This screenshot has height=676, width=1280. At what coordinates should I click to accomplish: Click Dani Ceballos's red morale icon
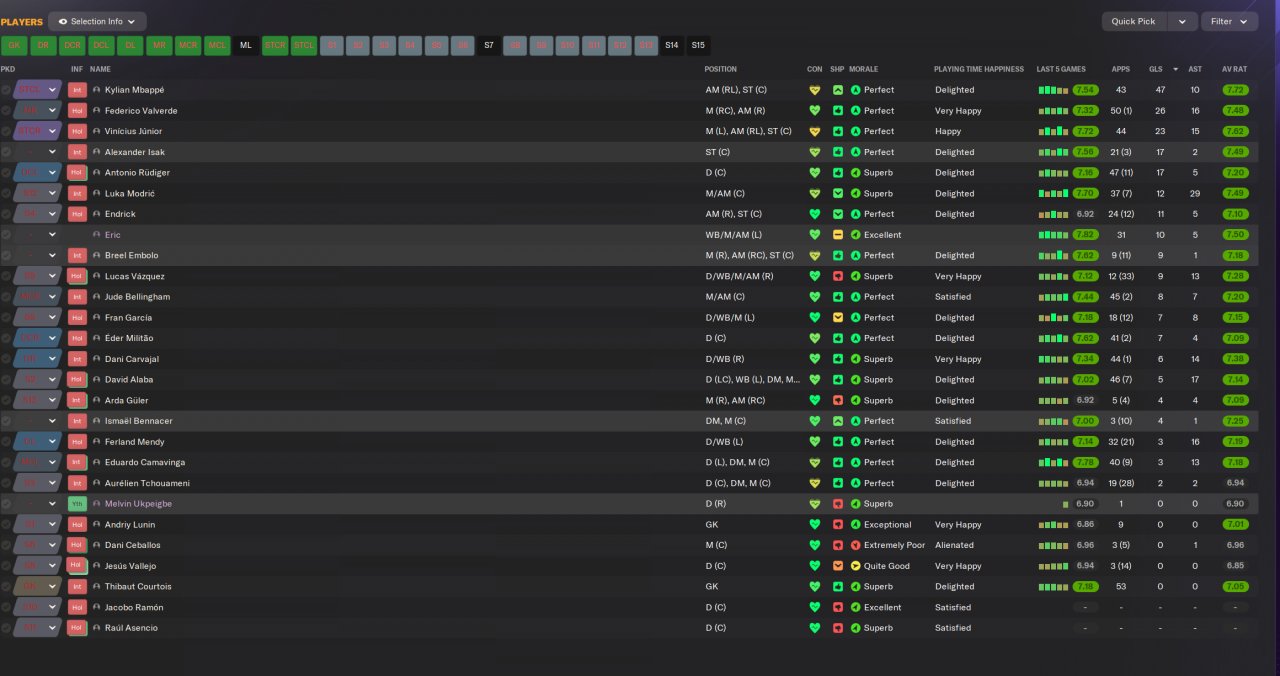pos(855,545)
